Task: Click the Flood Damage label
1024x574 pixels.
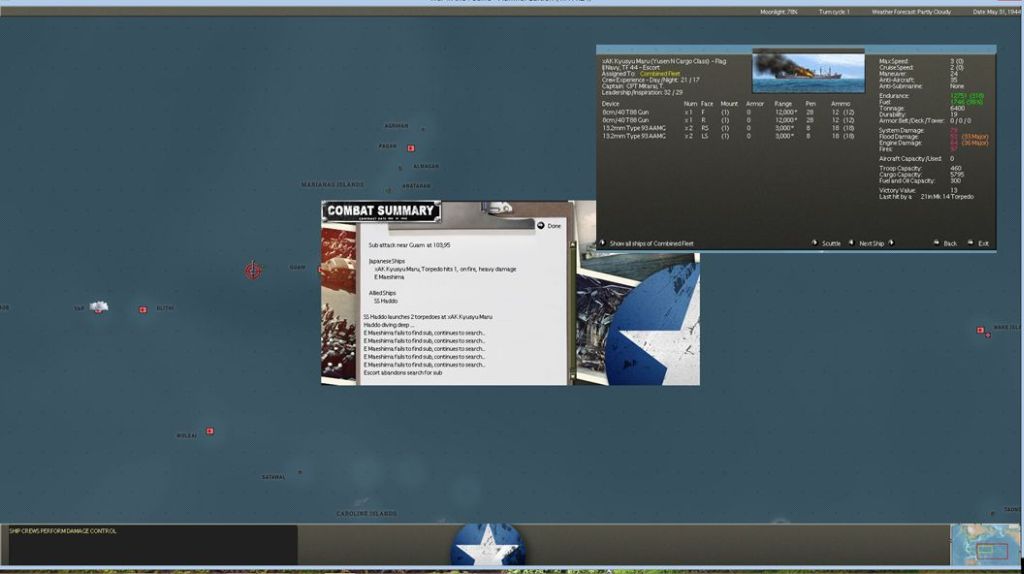Action: (899, 136)
